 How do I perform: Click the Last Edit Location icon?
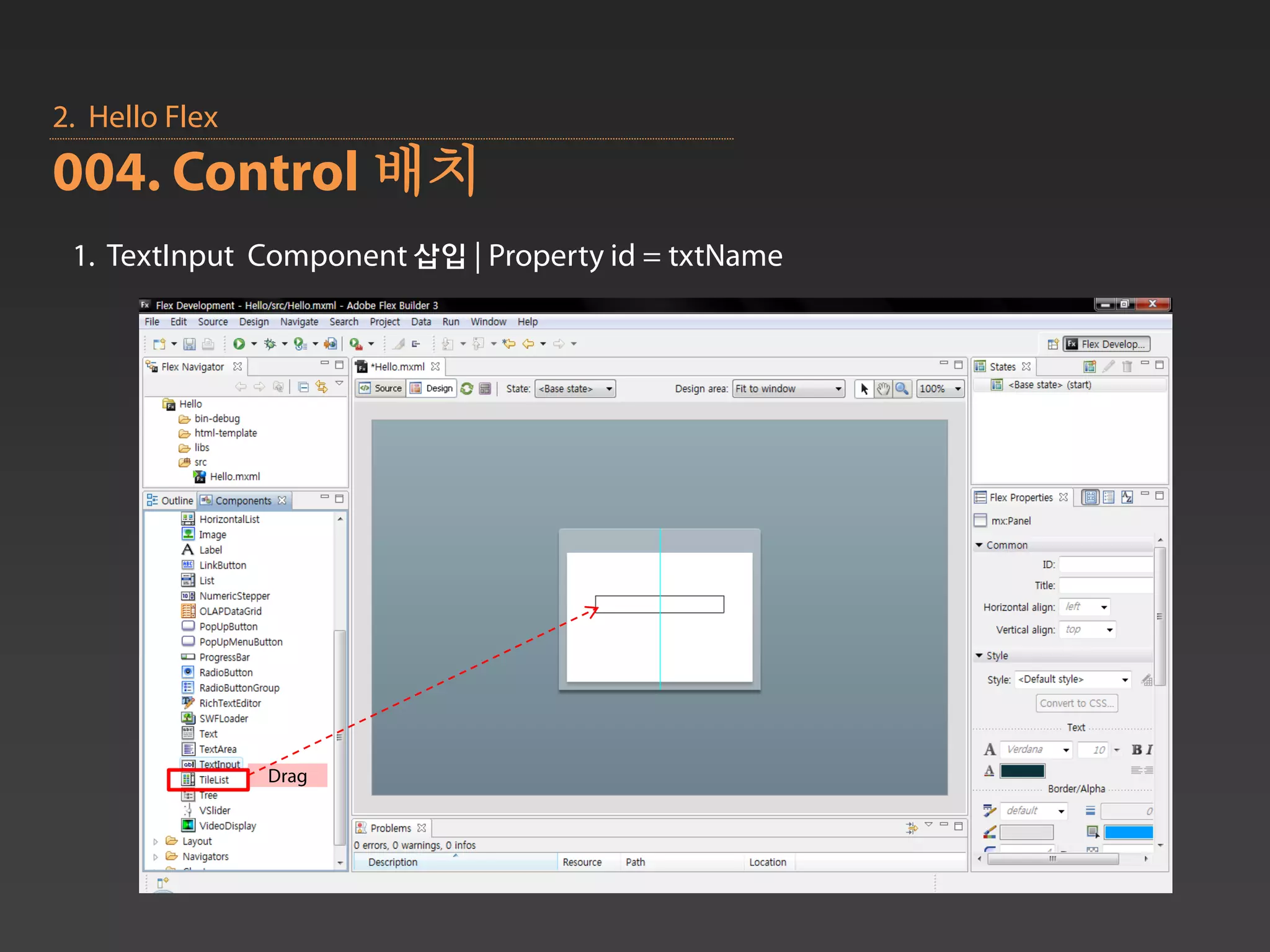(x=508, y=343)
